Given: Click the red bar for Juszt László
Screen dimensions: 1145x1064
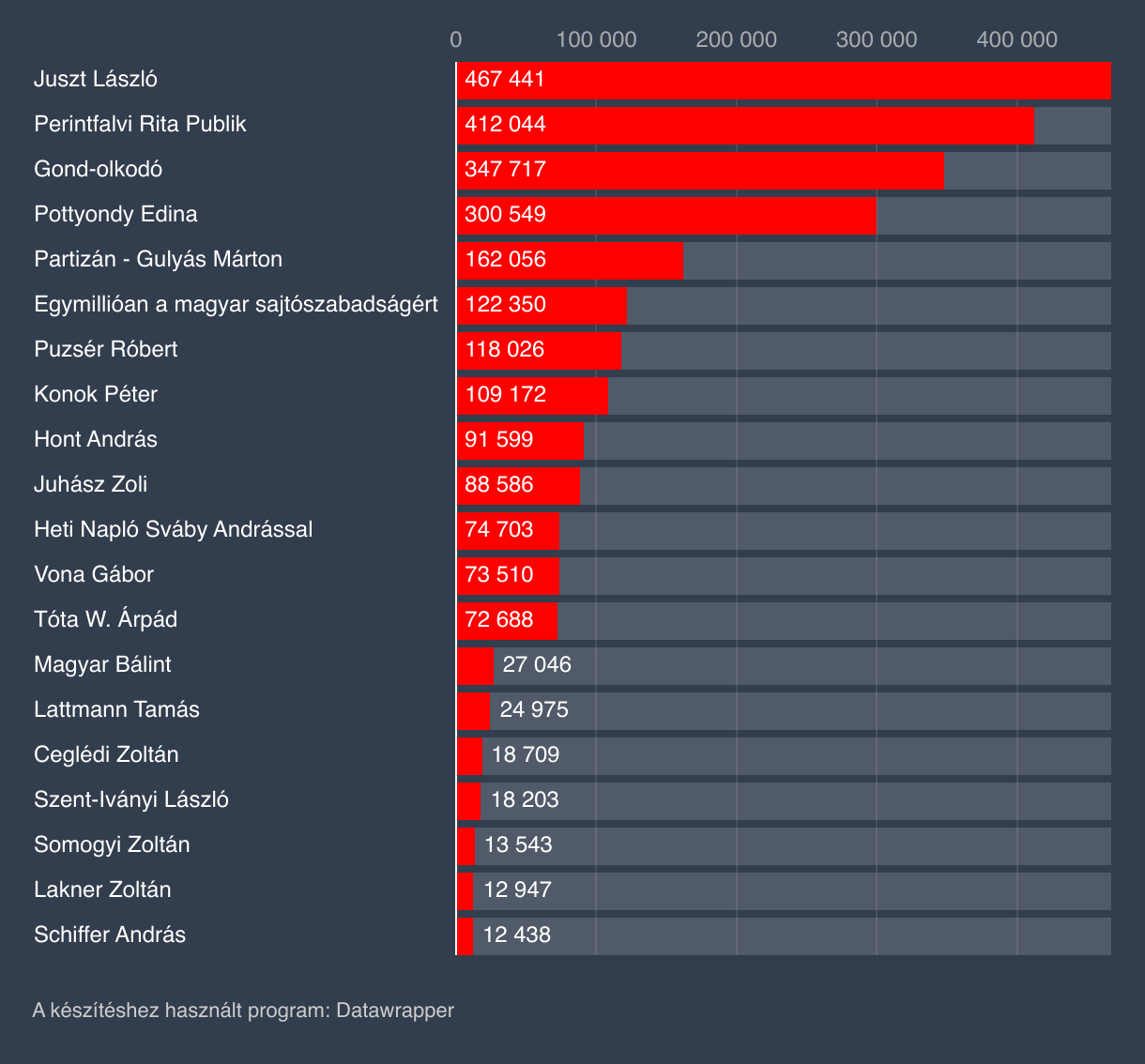Looking at the screenshot, I should [x=783, y=80].
